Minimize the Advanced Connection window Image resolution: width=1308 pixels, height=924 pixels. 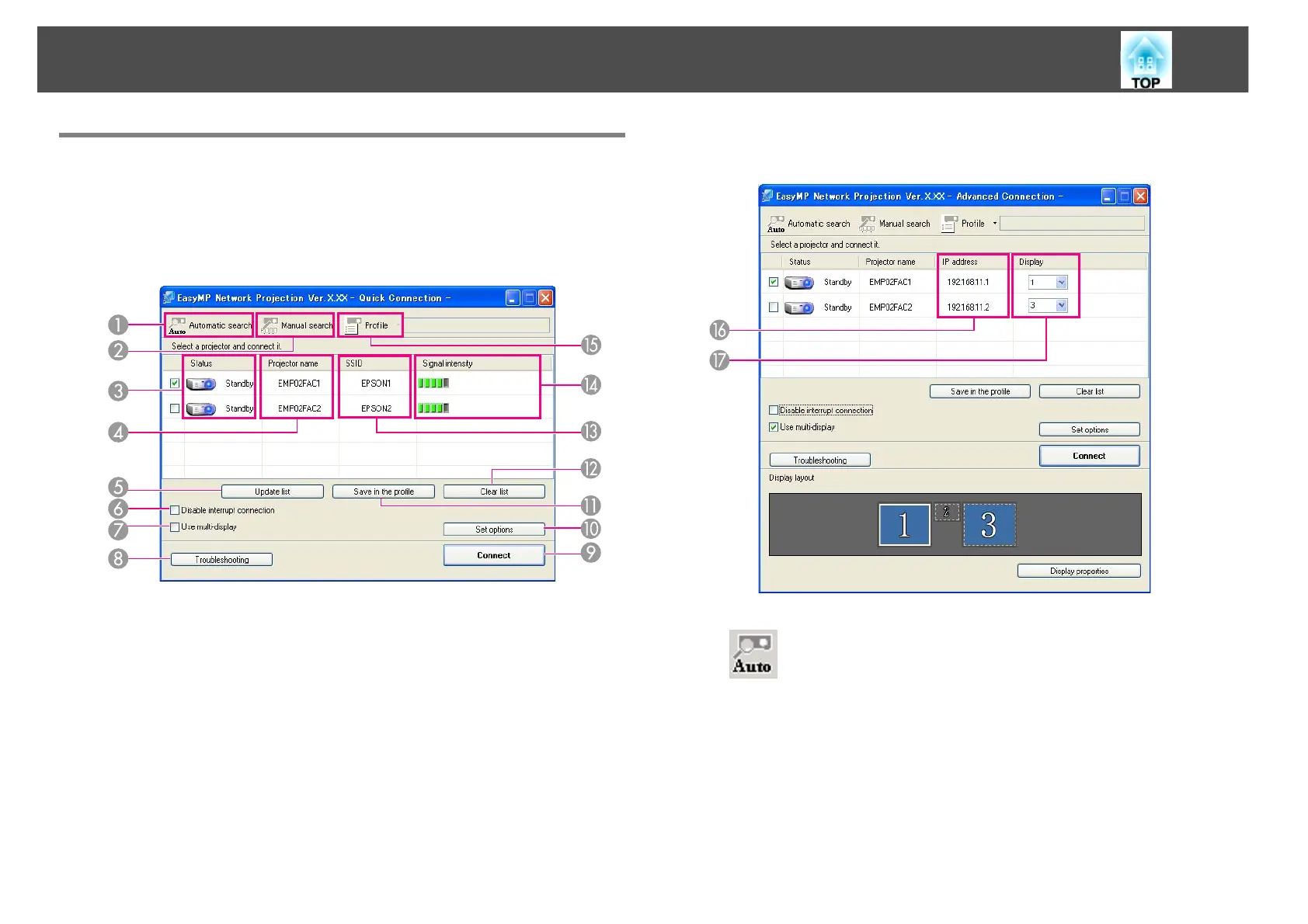tap(1108, 196)
